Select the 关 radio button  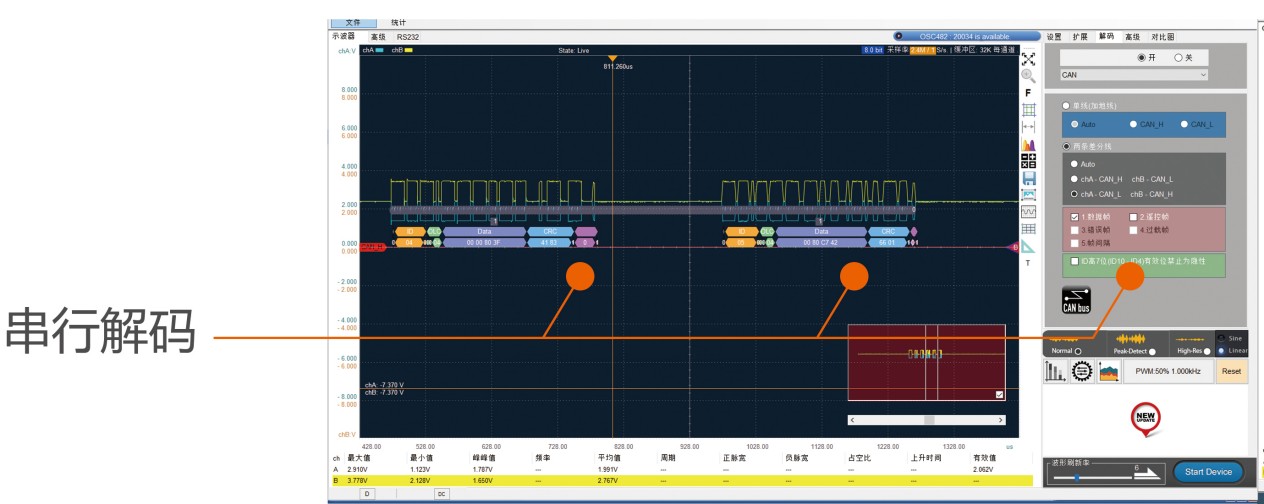tap(1178, 58)
